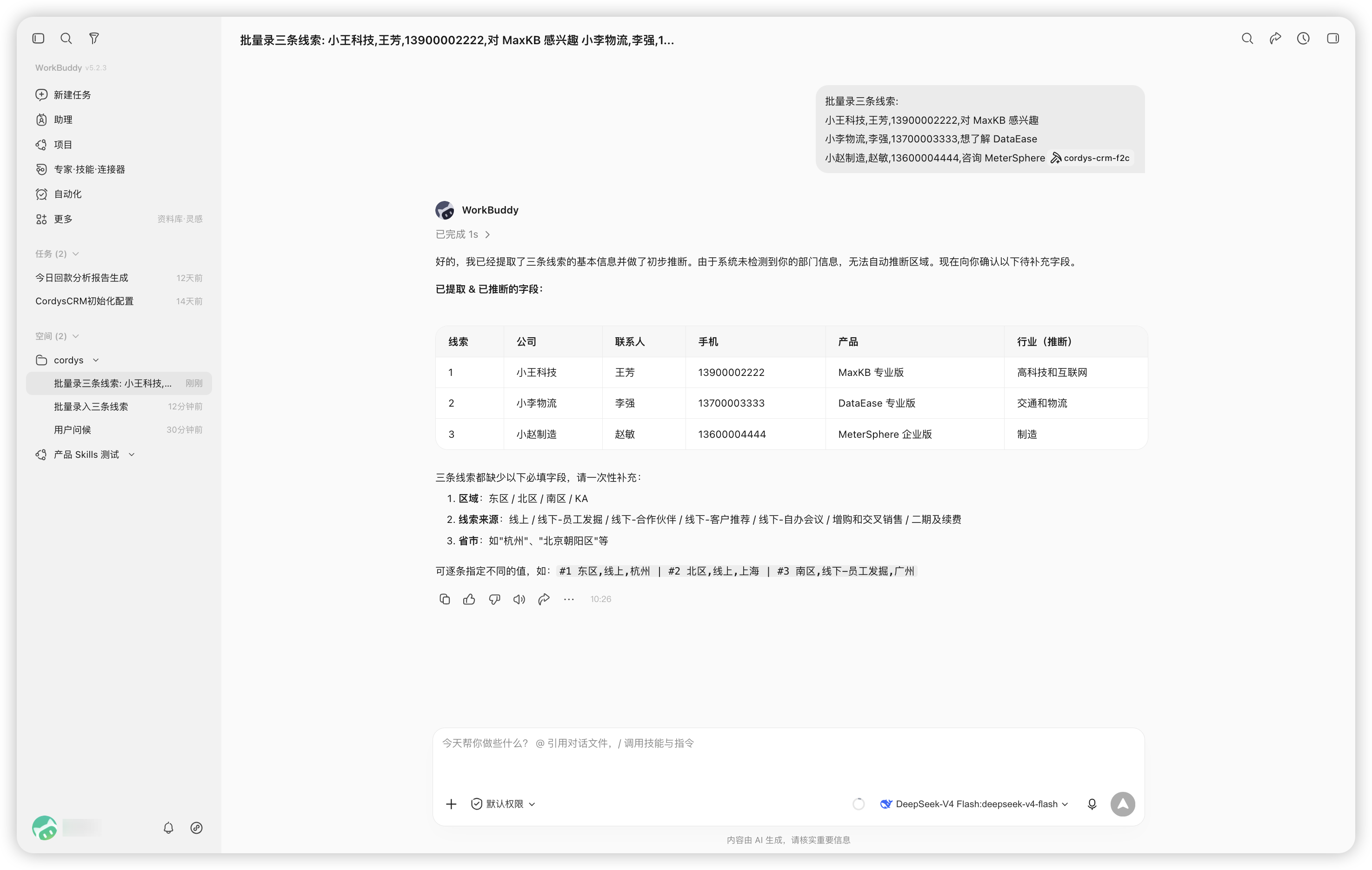
Task: Dislike the reply with thumbs down
Action: (x=494, y=599)
